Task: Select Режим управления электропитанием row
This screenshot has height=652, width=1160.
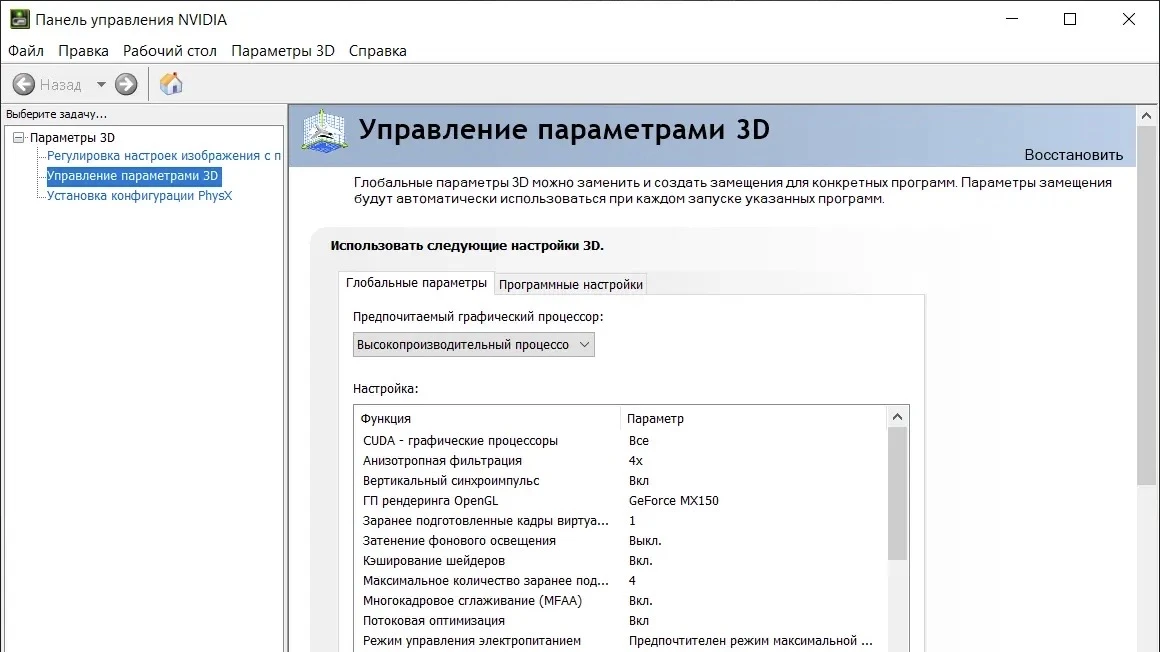Action: coord(620,640)
